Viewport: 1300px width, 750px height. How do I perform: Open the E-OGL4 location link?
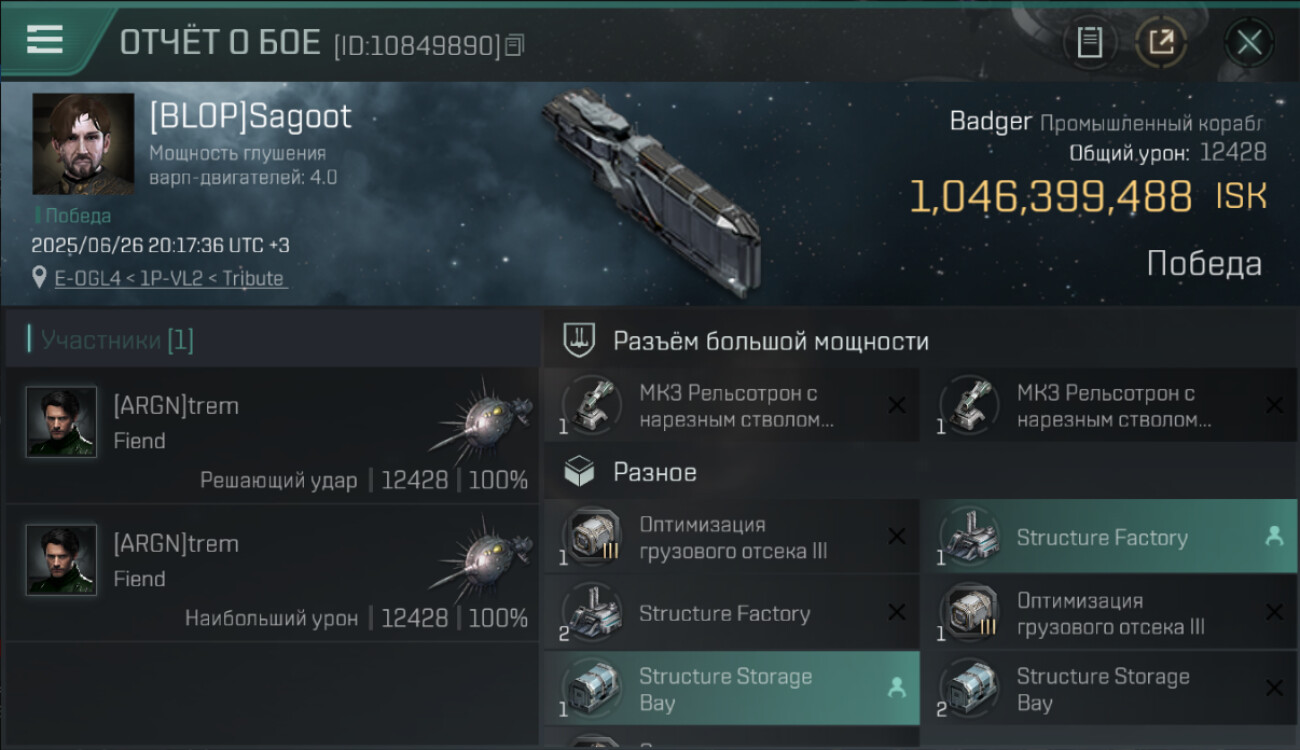point(84,279)
